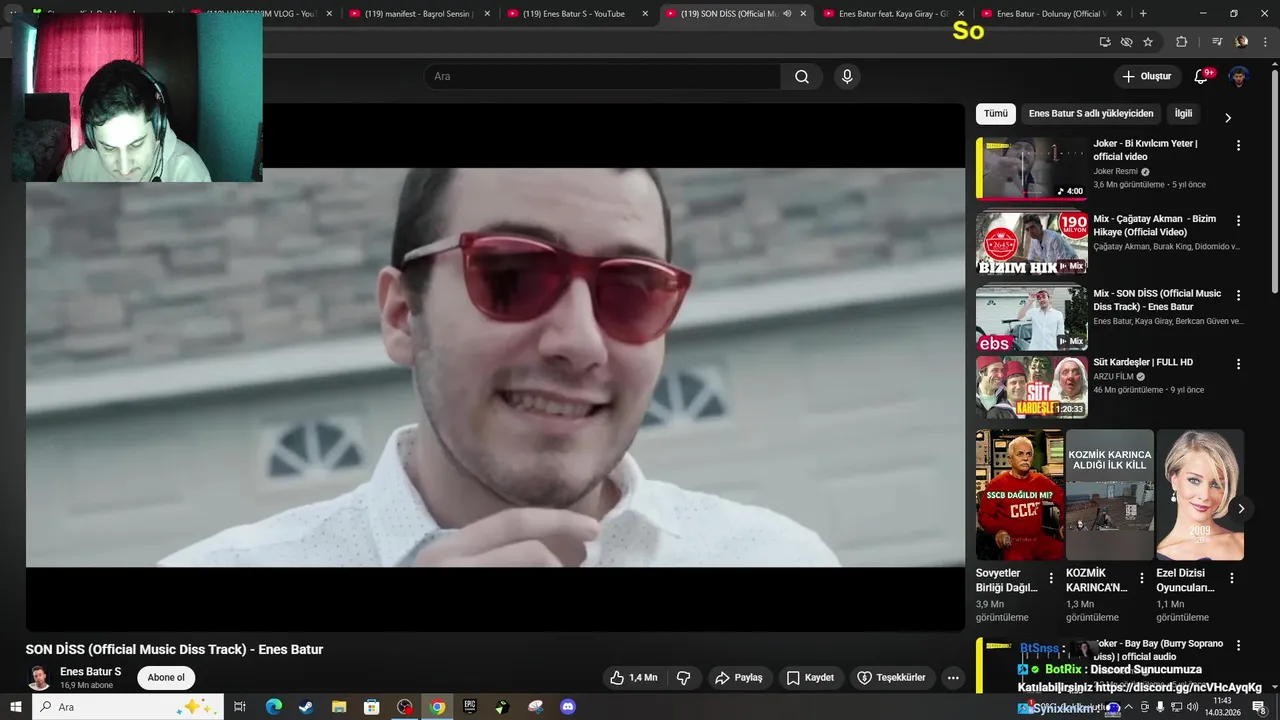Click the YouTube search magnifier button
The height and width of the screenshot is (720, 1280).
(x=802, y=77)
